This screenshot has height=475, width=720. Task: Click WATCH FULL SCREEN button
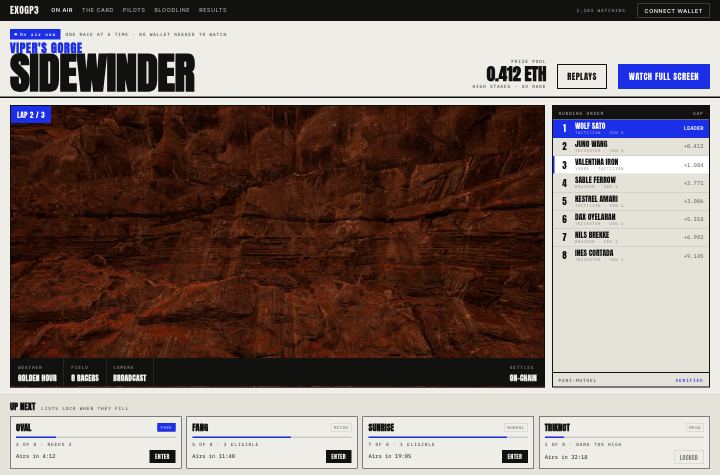(664, 76)
